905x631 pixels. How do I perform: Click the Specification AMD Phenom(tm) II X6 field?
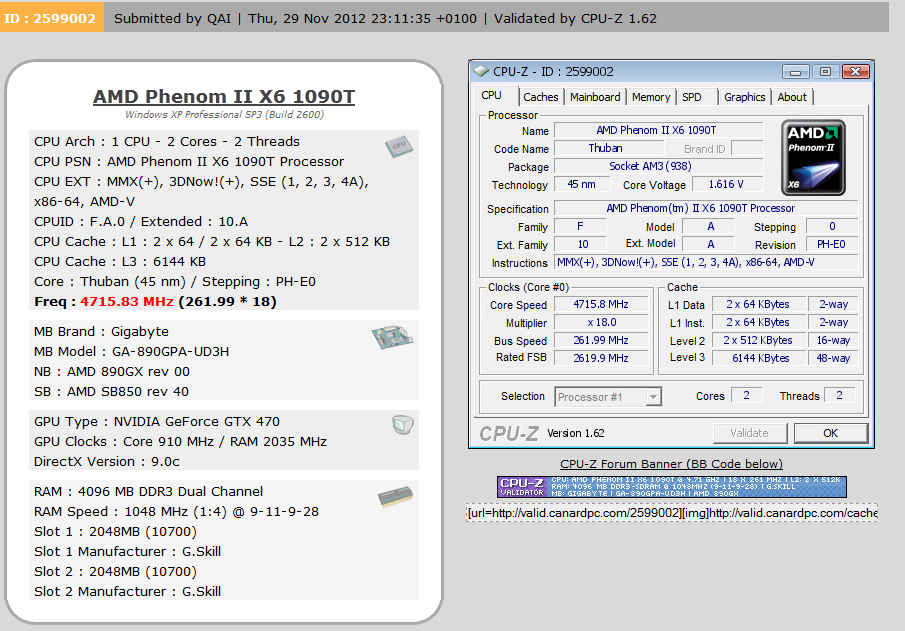pos(706,208)
